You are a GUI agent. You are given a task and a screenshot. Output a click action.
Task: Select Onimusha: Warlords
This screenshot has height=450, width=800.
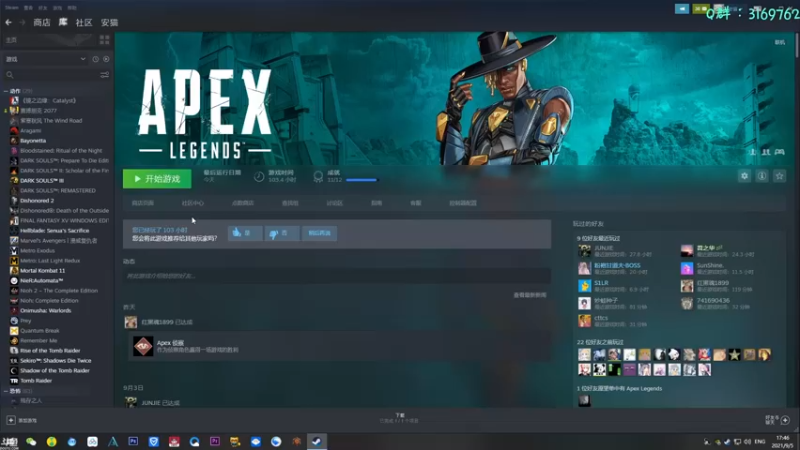point(45,311)
